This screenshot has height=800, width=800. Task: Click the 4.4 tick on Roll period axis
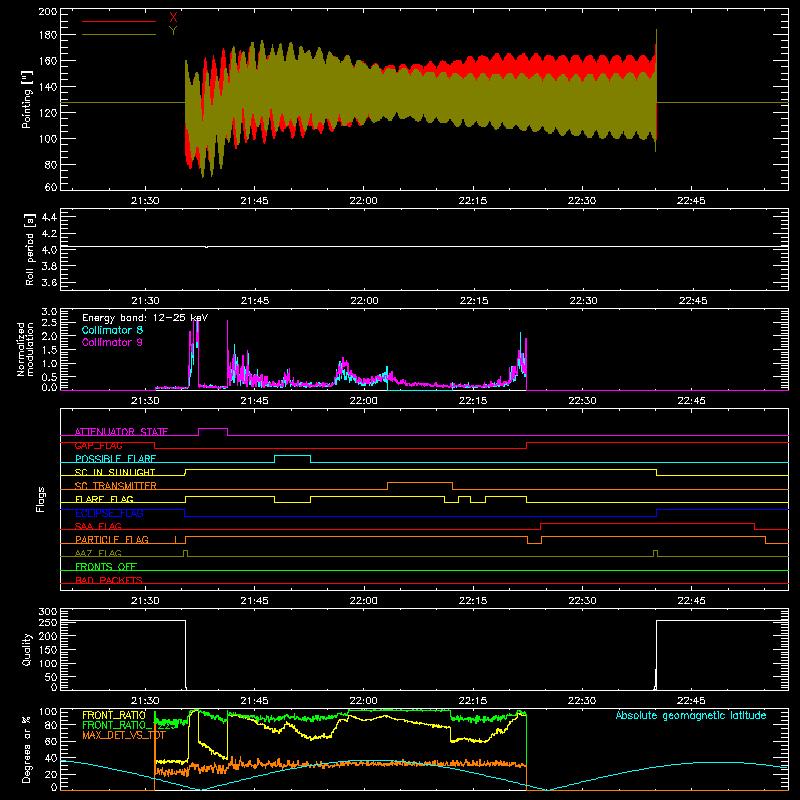click(x=49, y=217)
